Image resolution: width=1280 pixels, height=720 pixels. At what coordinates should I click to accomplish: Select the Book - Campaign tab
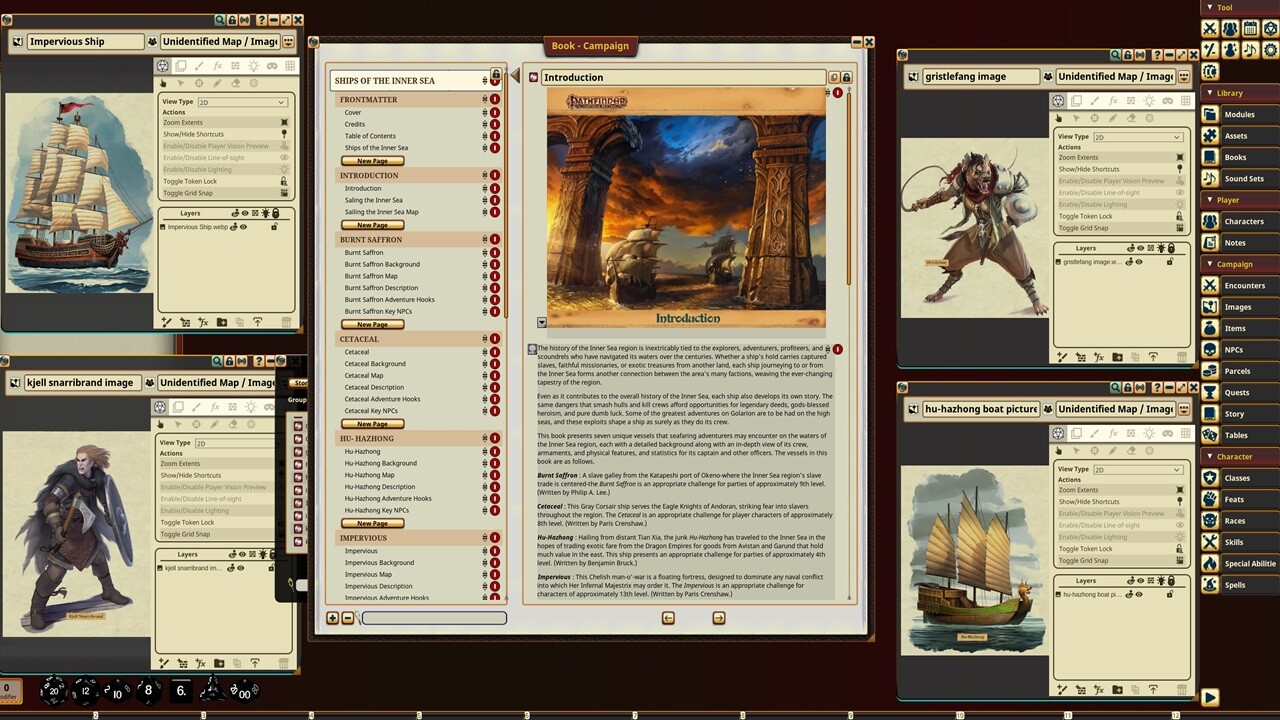590,46
